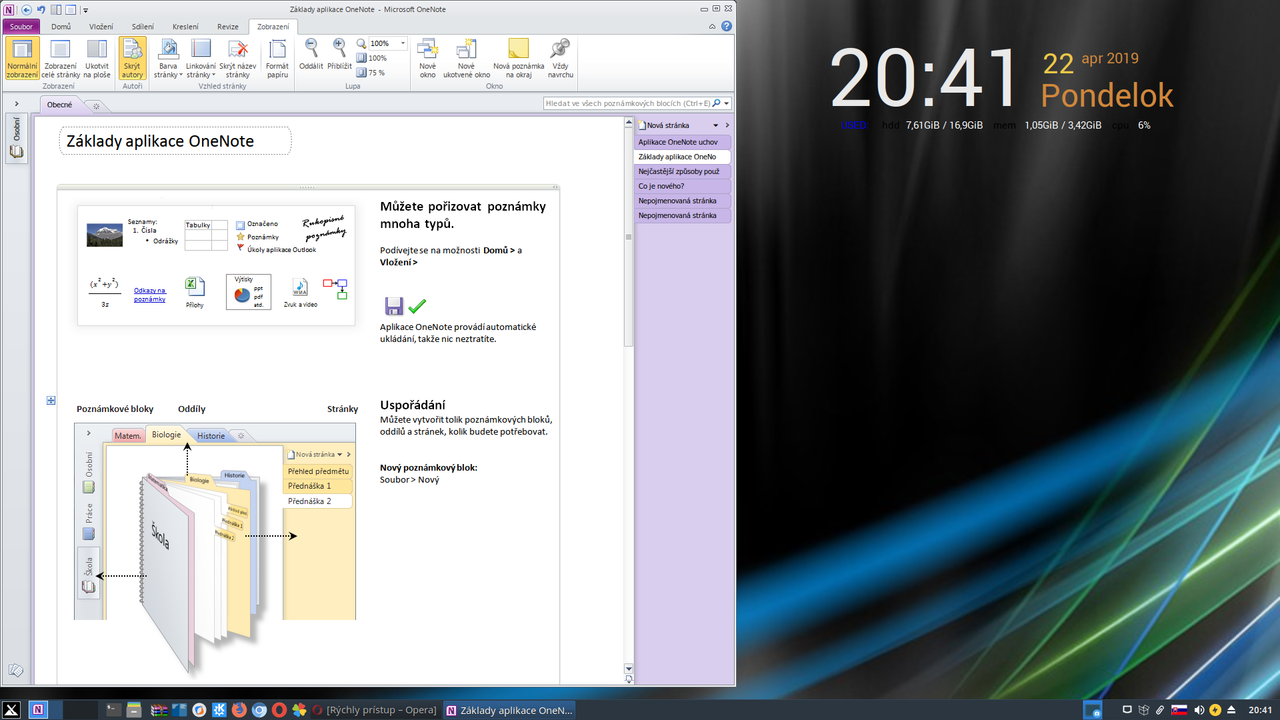
Task: Click the Back arrow in quick access toolbar
Action: 27,9
